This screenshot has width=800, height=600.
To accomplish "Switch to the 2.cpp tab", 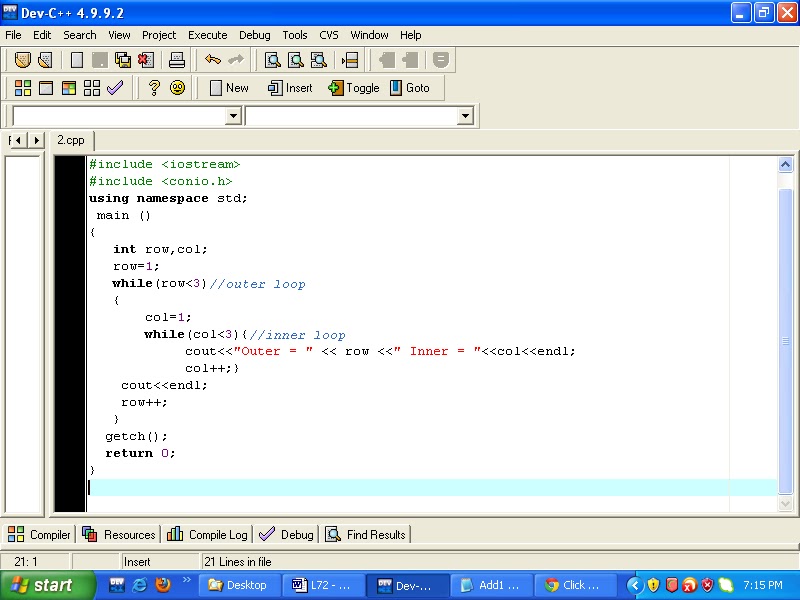I will 70,140.
